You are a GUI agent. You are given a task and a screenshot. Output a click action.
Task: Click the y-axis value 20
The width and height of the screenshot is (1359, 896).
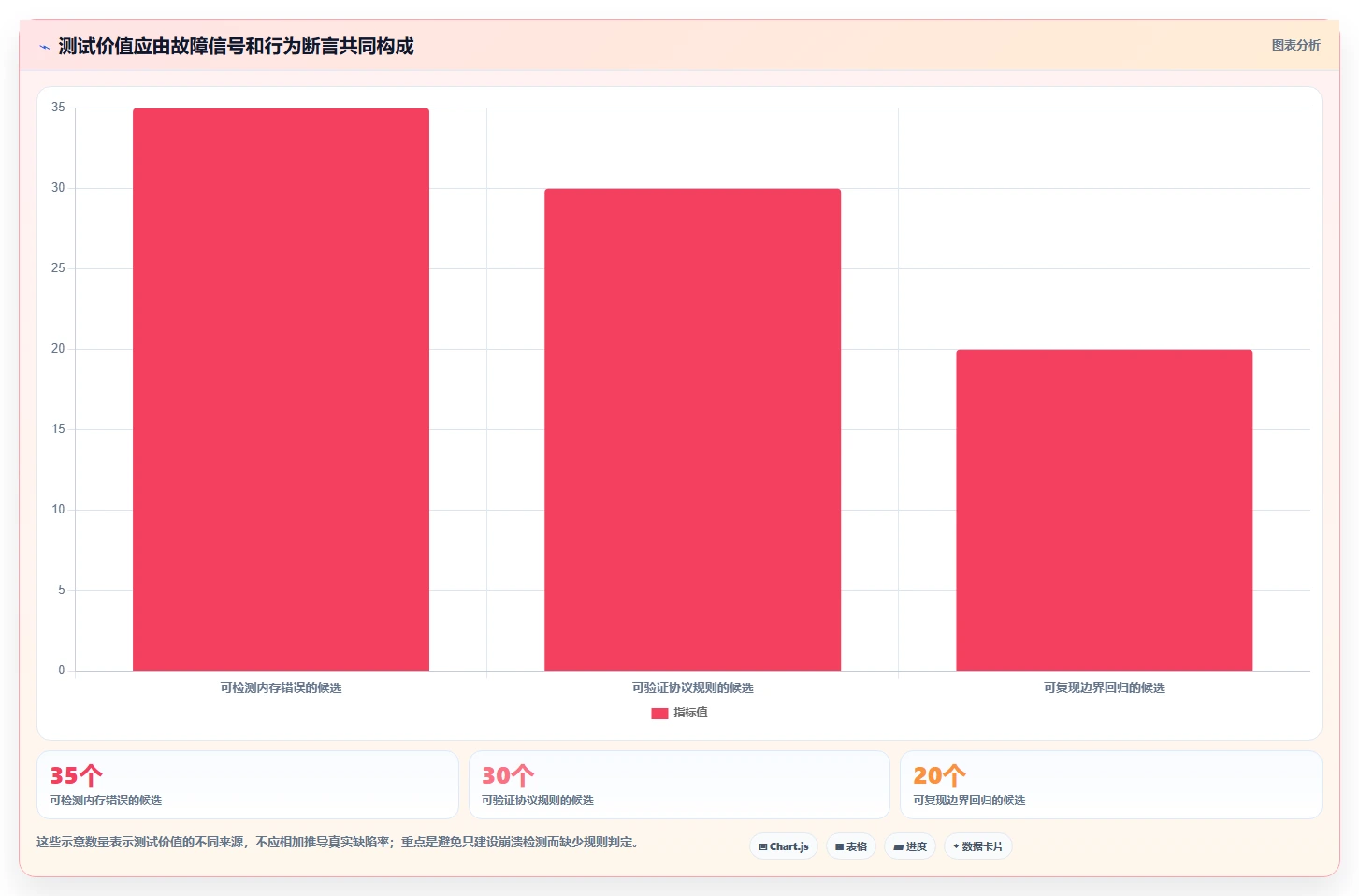pos(58,349)
